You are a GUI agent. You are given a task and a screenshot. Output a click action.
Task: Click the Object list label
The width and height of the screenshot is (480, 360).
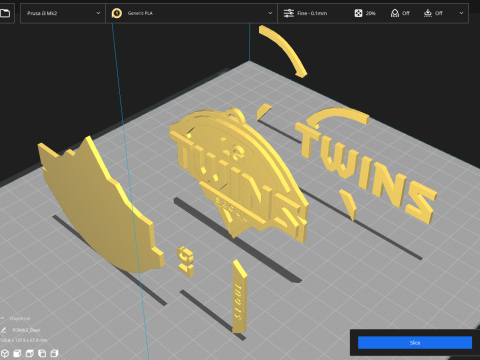coord(20,319)
